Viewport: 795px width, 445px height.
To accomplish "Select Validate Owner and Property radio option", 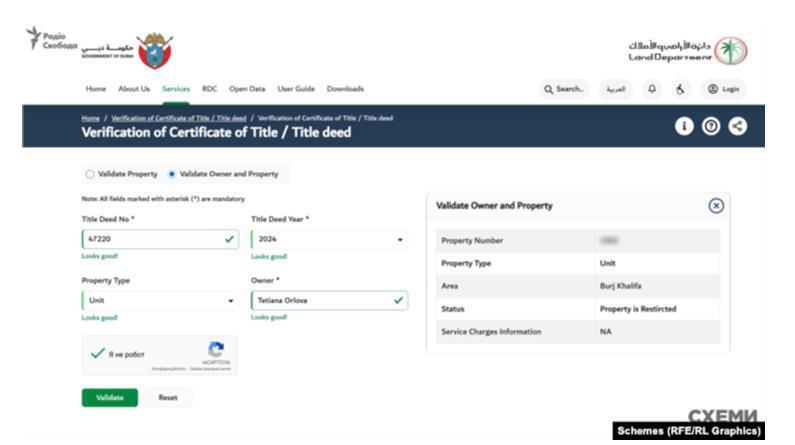I will click(x=172, y=174).
